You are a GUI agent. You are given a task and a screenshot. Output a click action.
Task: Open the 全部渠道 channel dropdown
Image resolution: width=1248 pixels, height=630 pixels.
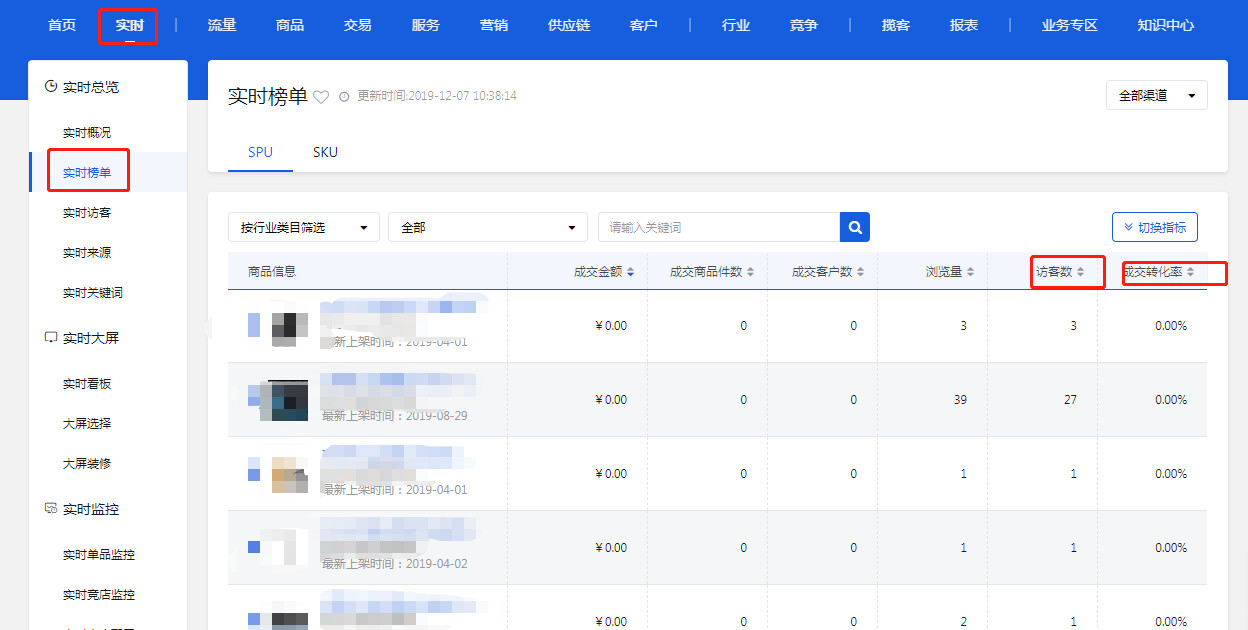pyautogui.click(x=1156, y=96)
